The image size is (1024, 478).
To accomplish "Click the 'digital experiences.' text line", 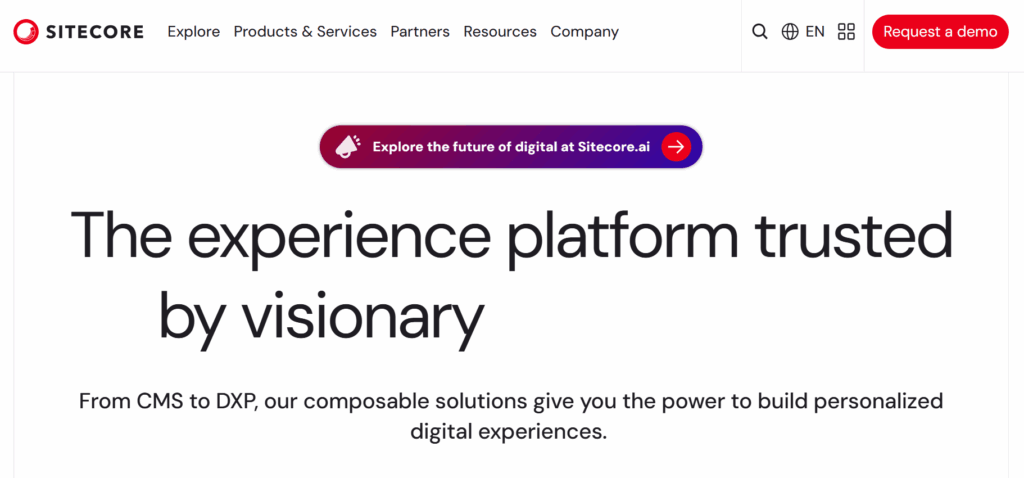I will click(x=509, y=432).
